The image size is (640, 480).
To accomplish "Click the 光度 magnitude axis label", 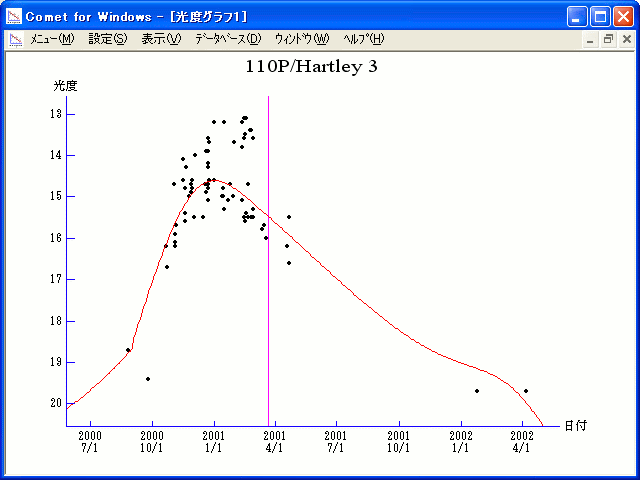I will pos(66,86).
